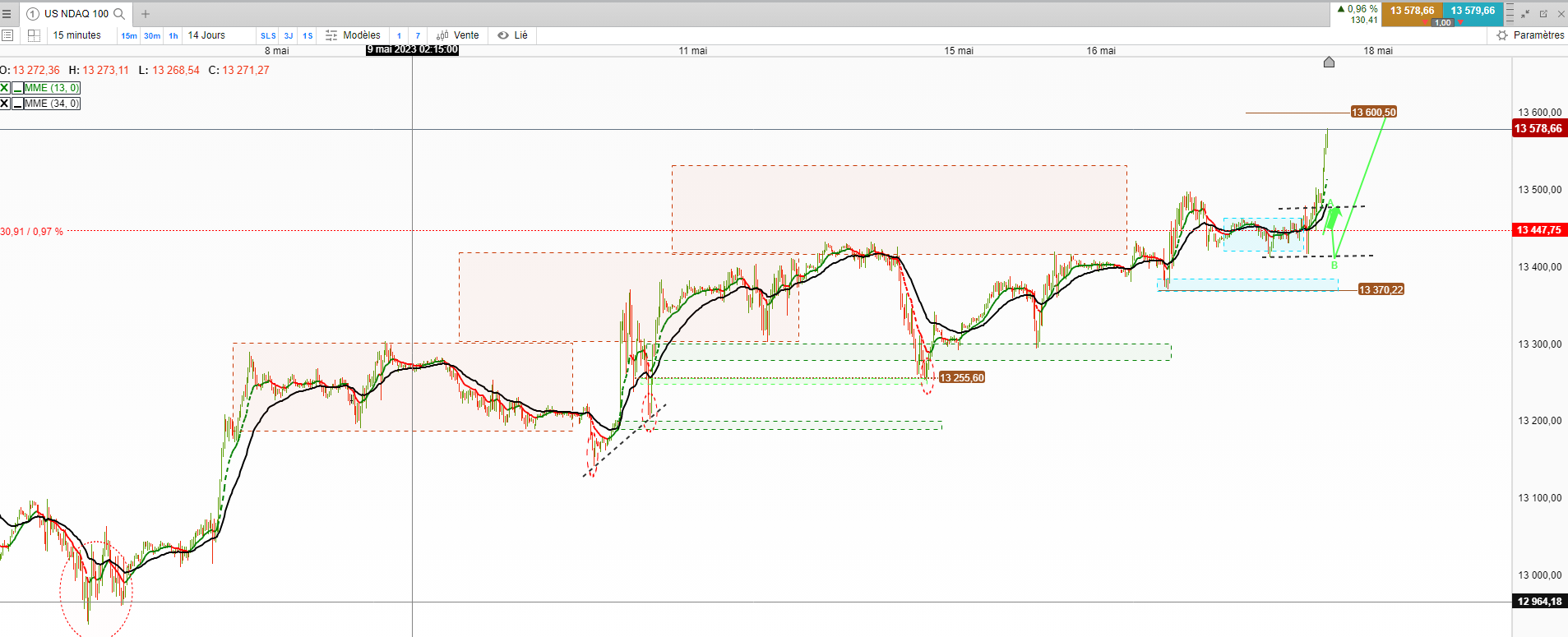The image size is (1568, 637).
Task: Open the multi-chart grid layout icon
Action: point(34,35)
